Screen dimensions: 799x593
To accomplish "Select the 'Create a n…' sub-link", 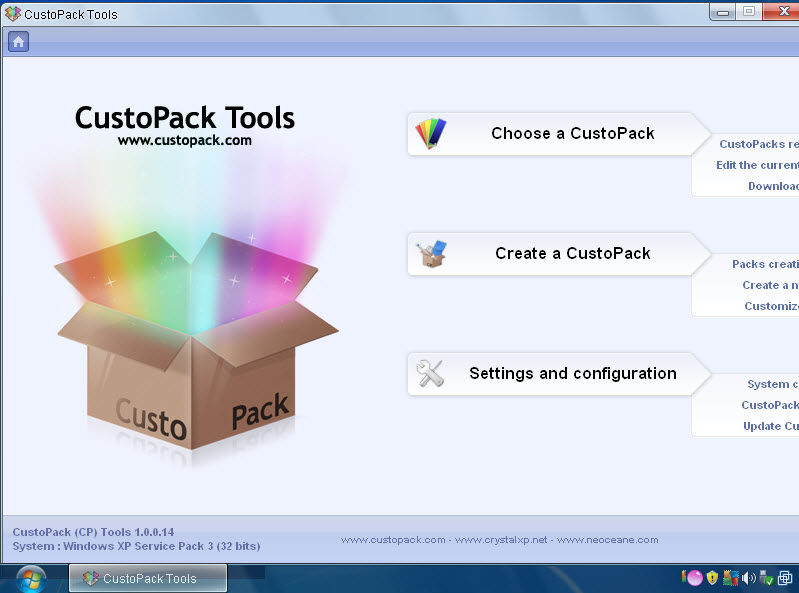I will [770, 285].
